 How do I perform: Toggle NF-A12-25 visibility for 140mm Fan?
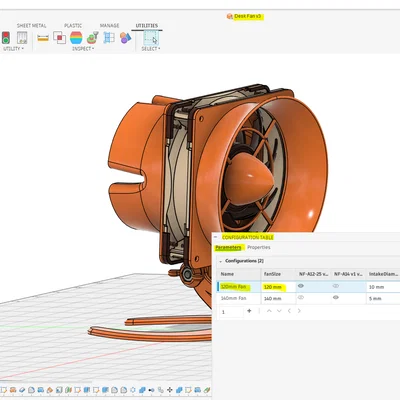coord(301,297)
